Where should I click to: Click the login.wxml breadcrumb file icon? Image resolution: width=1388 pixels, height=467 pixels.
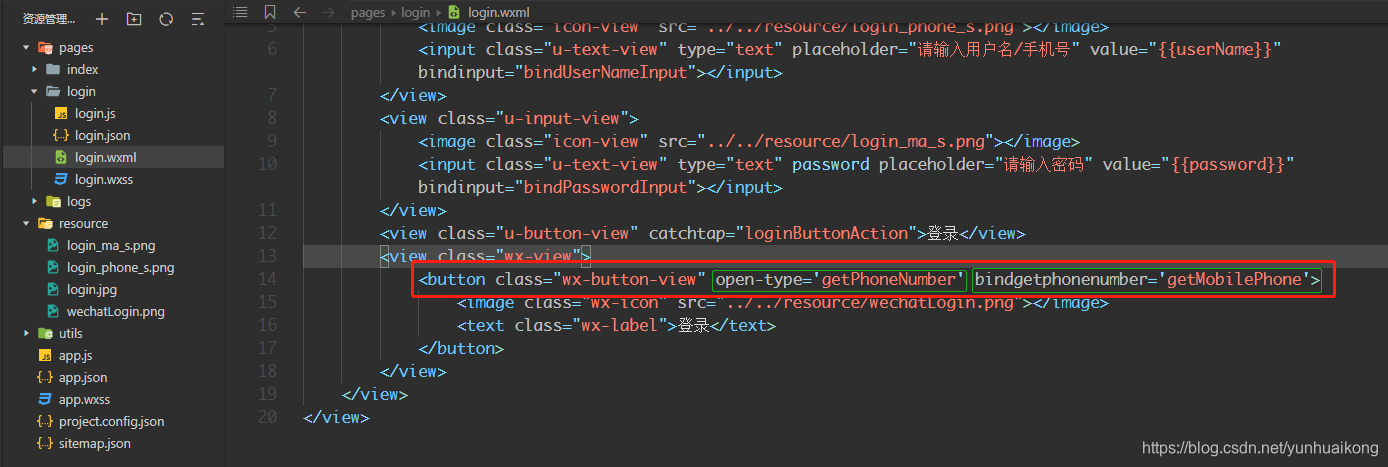tap(455, 12)
